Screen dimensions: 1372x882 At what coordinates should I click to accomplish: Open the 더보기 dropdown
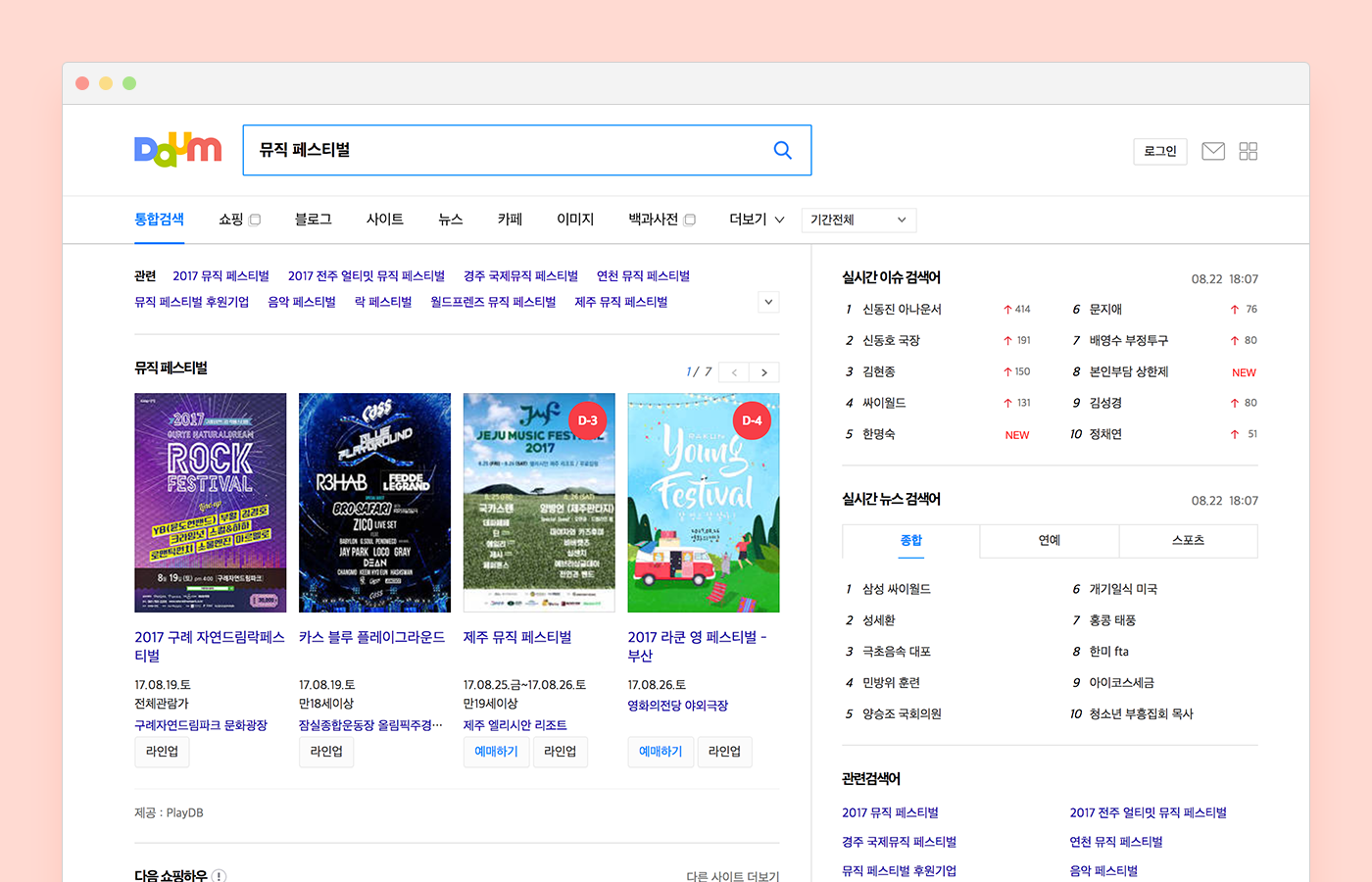pos(757,220)
